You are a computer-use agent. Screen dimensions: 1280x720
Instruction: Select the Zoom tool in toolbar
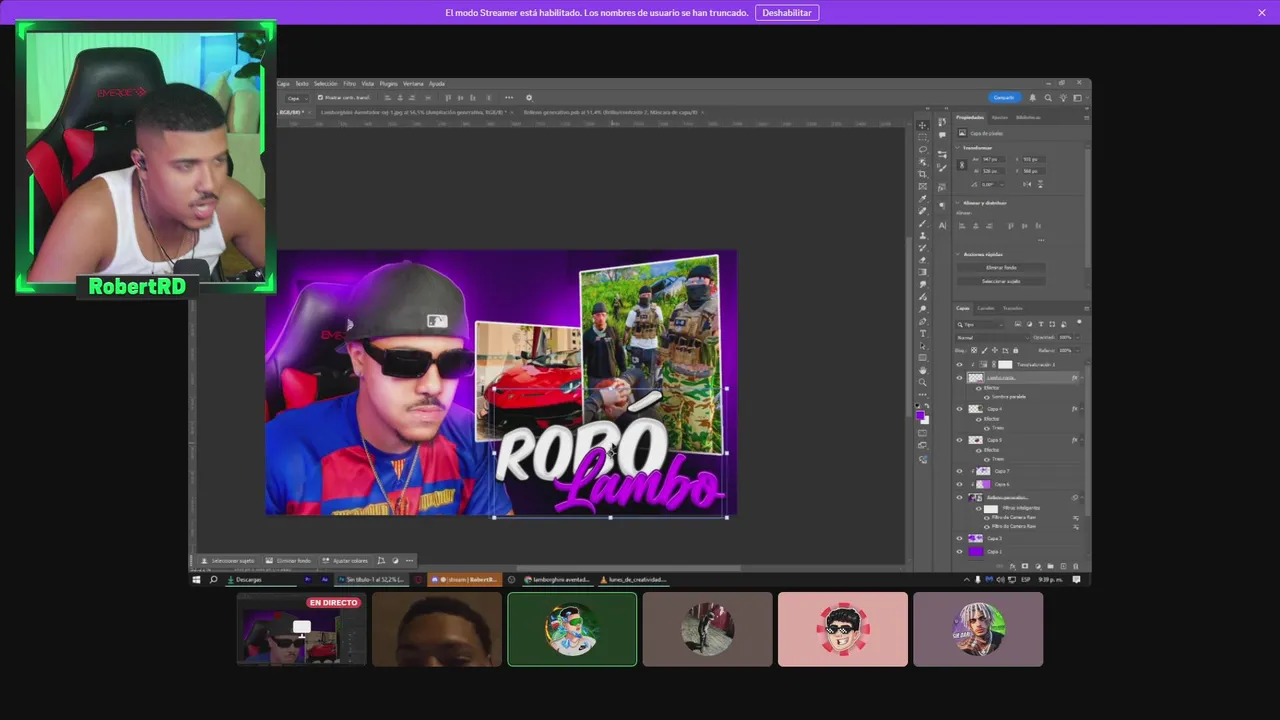922,382
